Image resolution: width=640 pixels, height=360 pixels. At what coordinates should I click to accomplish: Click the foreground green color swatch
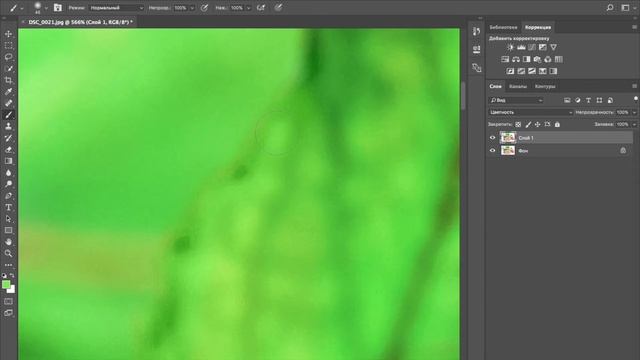[x=6, y=284]
